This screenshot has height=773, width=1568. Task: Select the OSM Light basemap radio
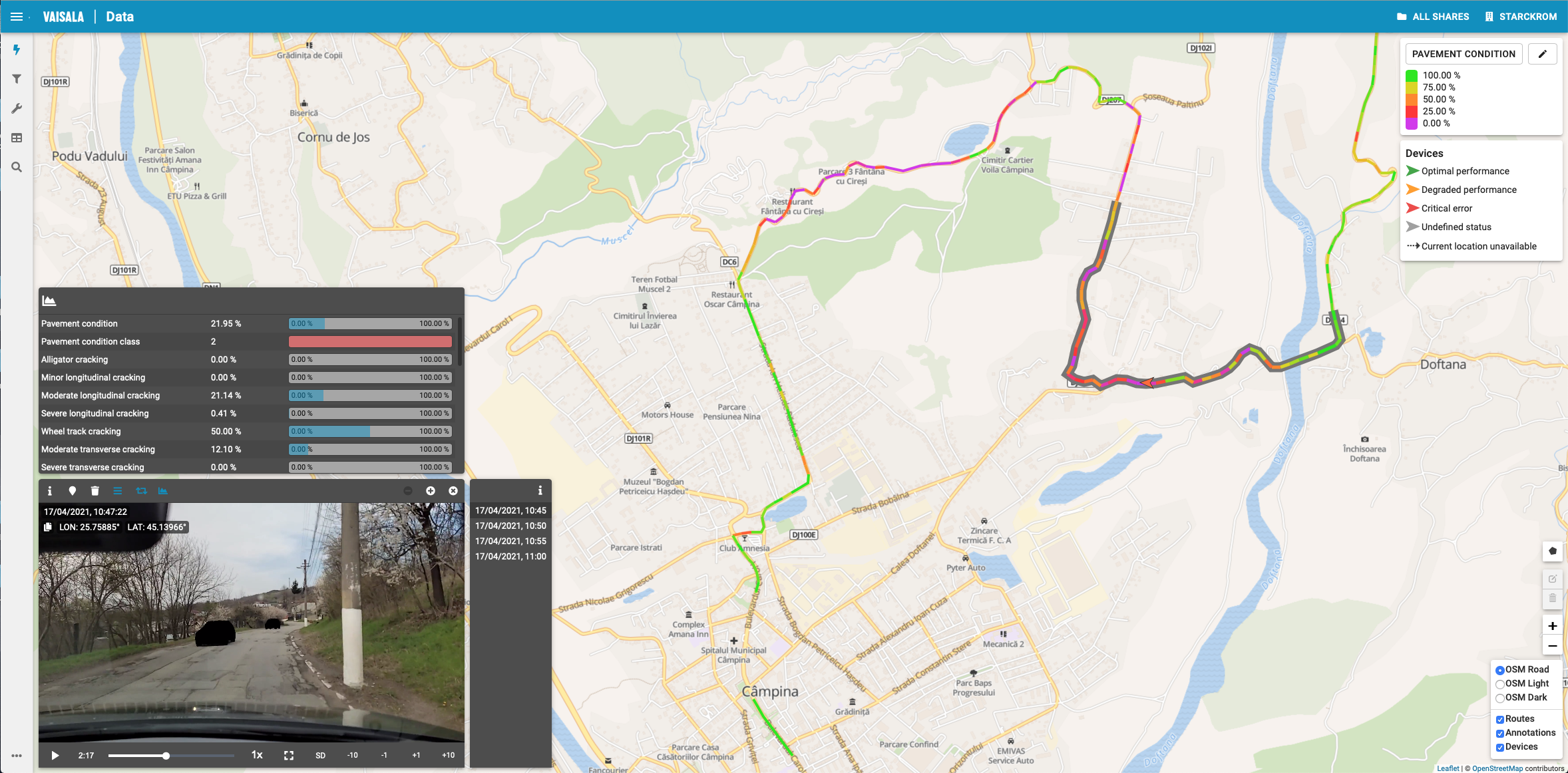1500,684
